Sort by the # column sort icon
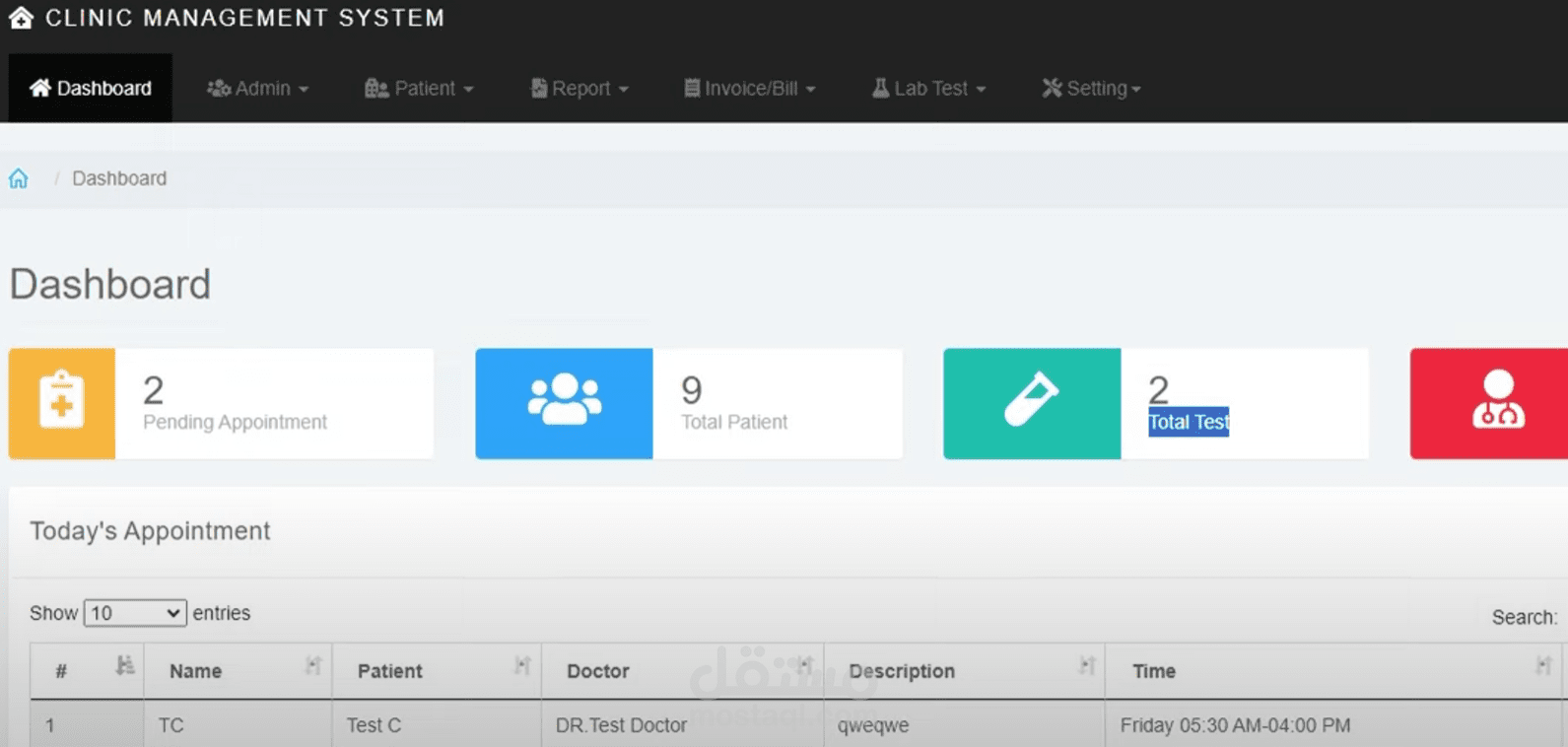 [124, 665]
